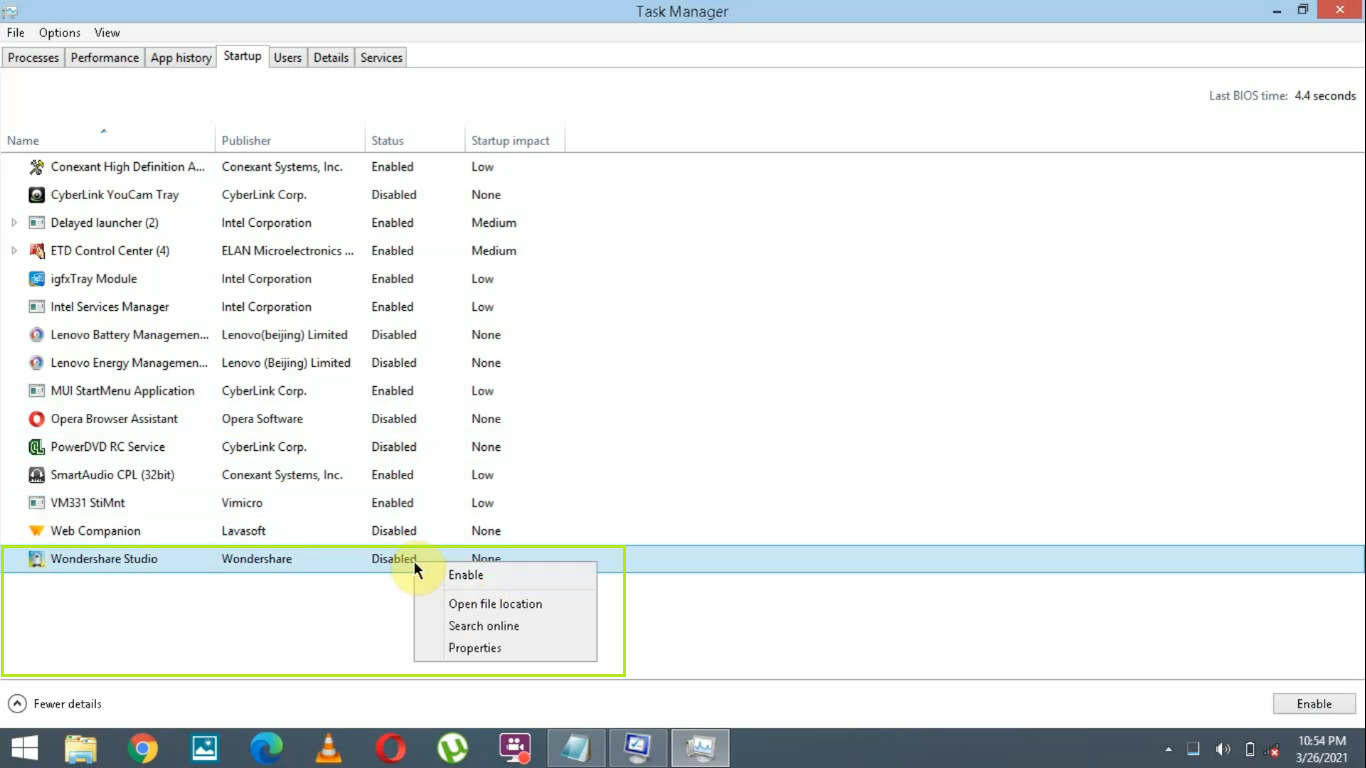Viewport: 1366px width, 768px height.
Task: Launch Microsoft Edge from the taskbar
Action: point(266,747)
